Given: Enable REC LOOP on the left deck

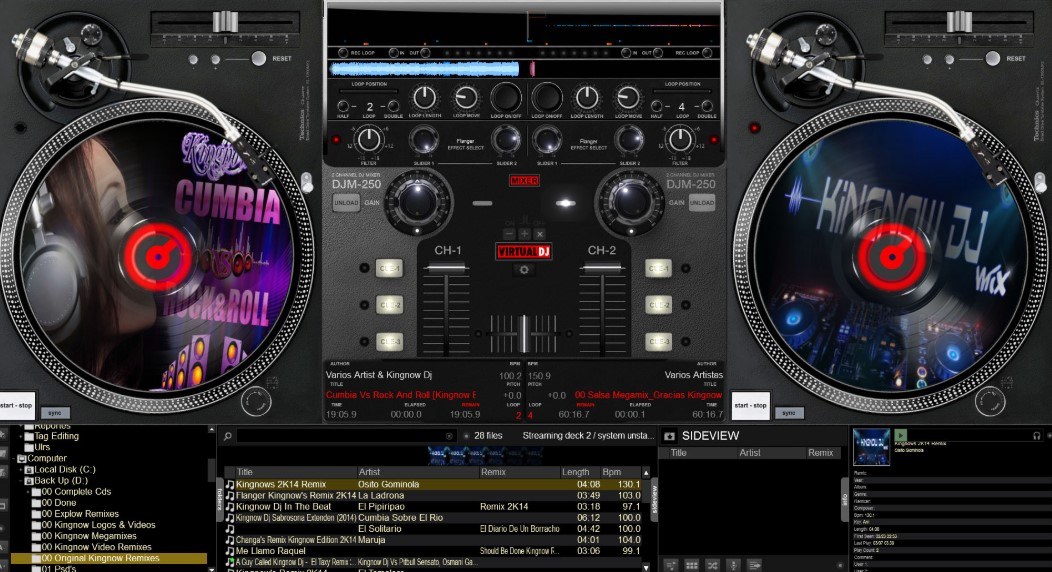Looking at the screenshot, I should click(343, 52).
